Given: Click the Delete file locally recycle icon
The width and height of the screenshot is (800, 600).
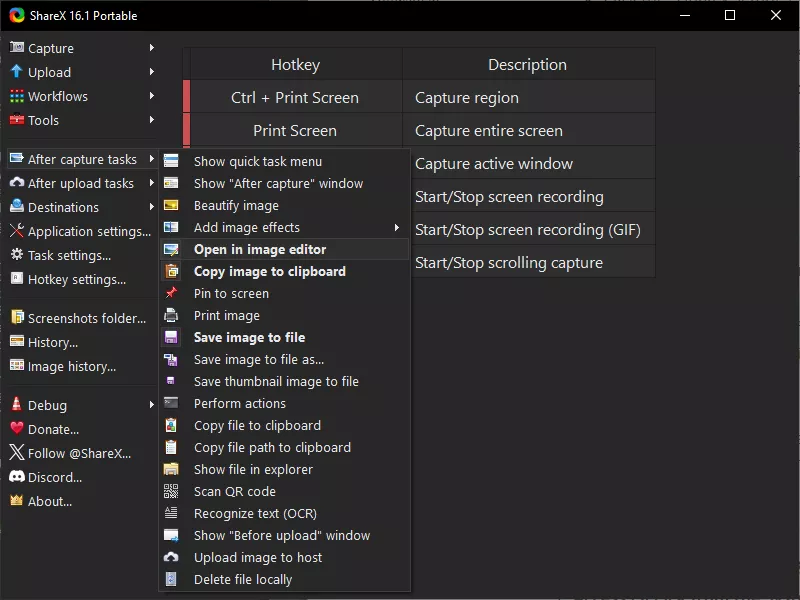Looking at the screenshot, I should (171, 579).
